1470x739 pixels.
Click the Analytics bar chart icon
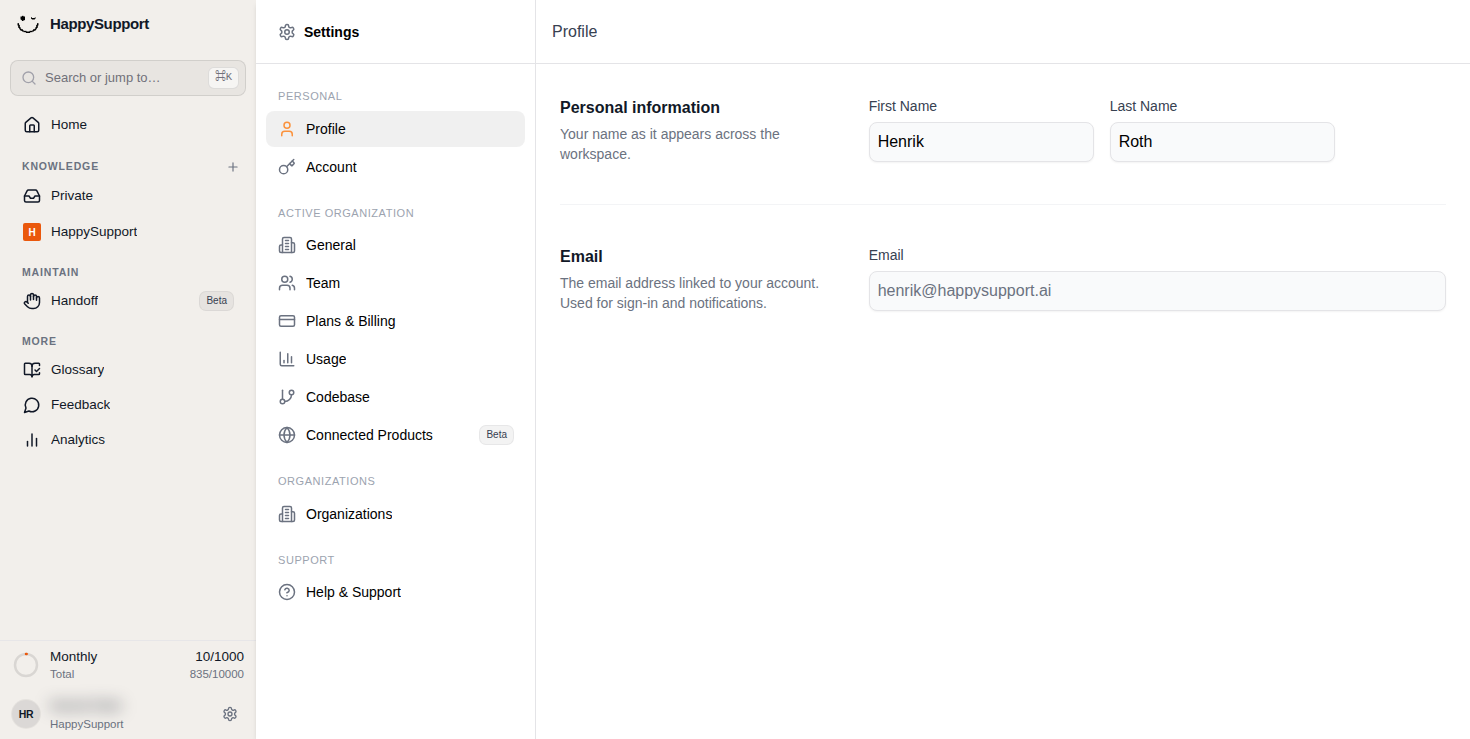pos(32,440)
